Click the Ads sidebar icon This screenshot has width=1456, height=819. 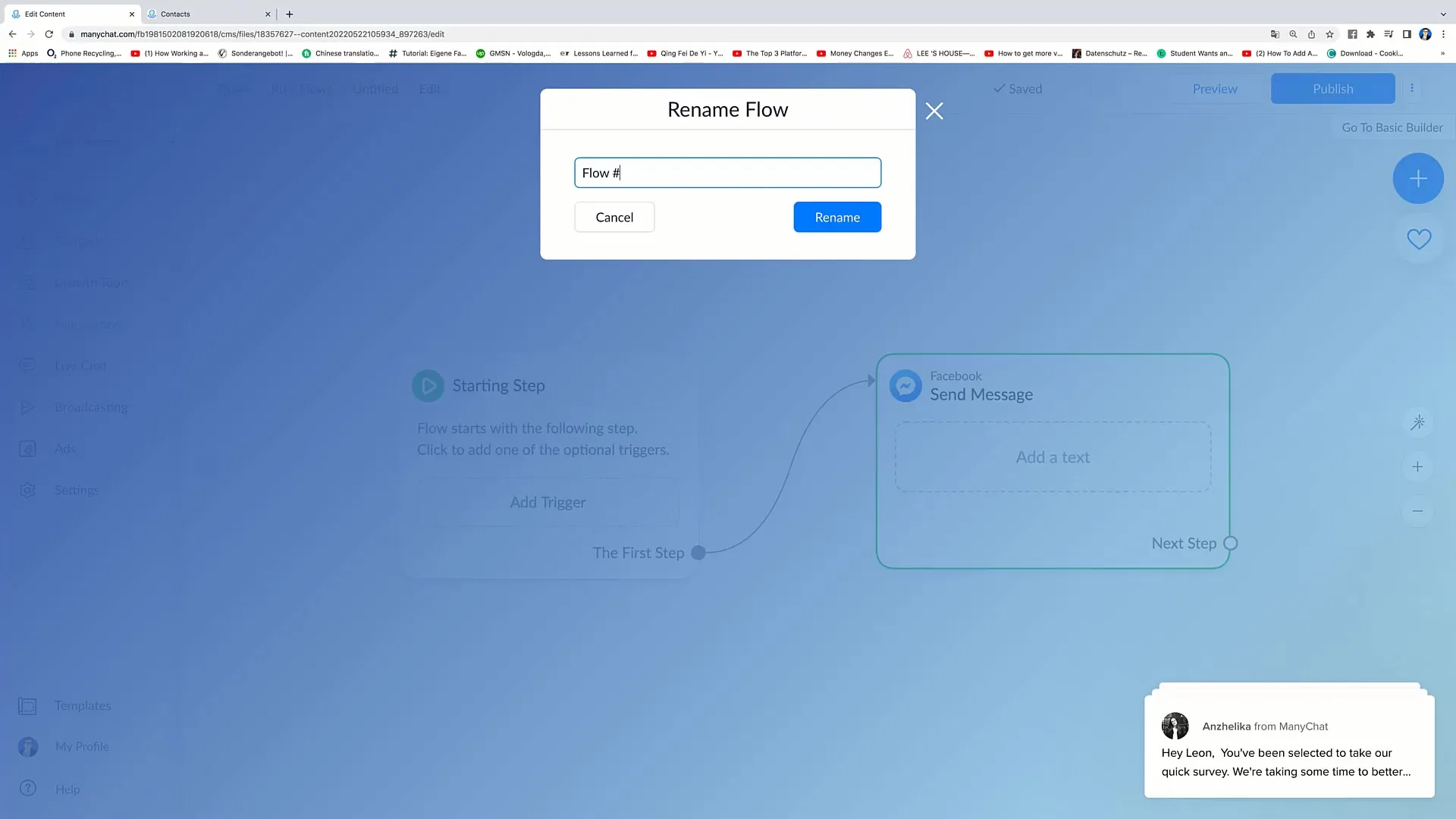(x=27, y=449)
